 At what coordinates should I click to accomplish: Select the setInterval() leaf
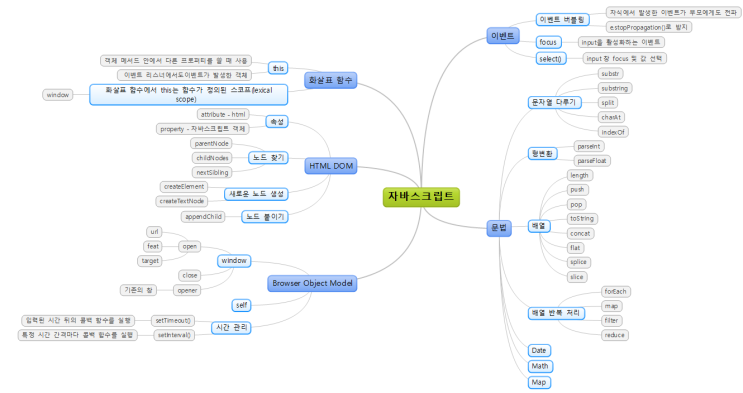pos(174,335)
